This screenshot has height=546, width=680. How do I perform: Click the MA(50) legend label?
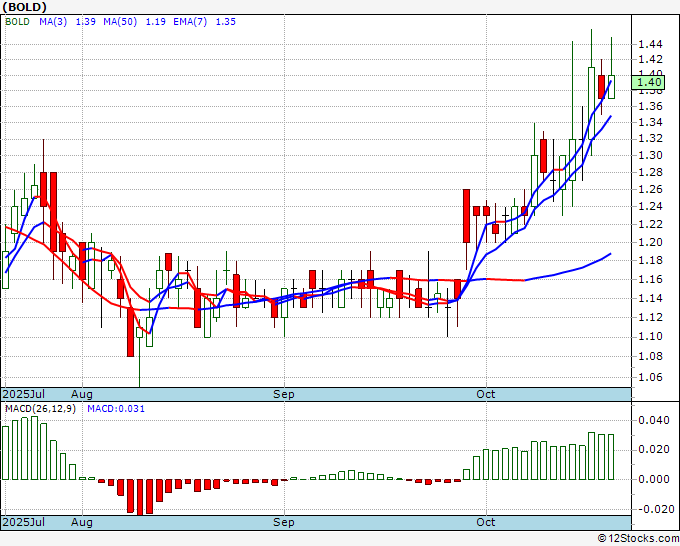click(x=120, y=22)
